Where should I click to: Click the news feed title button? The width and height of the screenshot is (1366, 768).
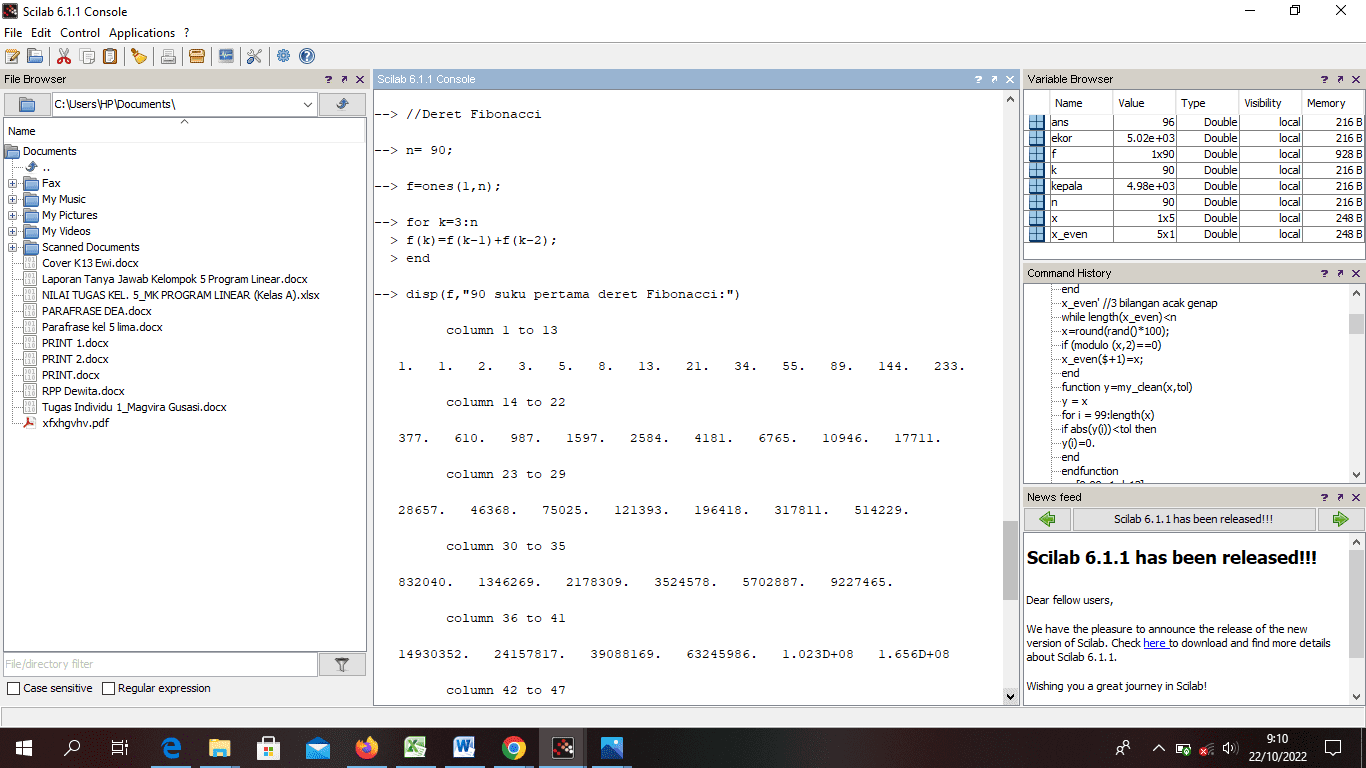(x=1194, y=519)
